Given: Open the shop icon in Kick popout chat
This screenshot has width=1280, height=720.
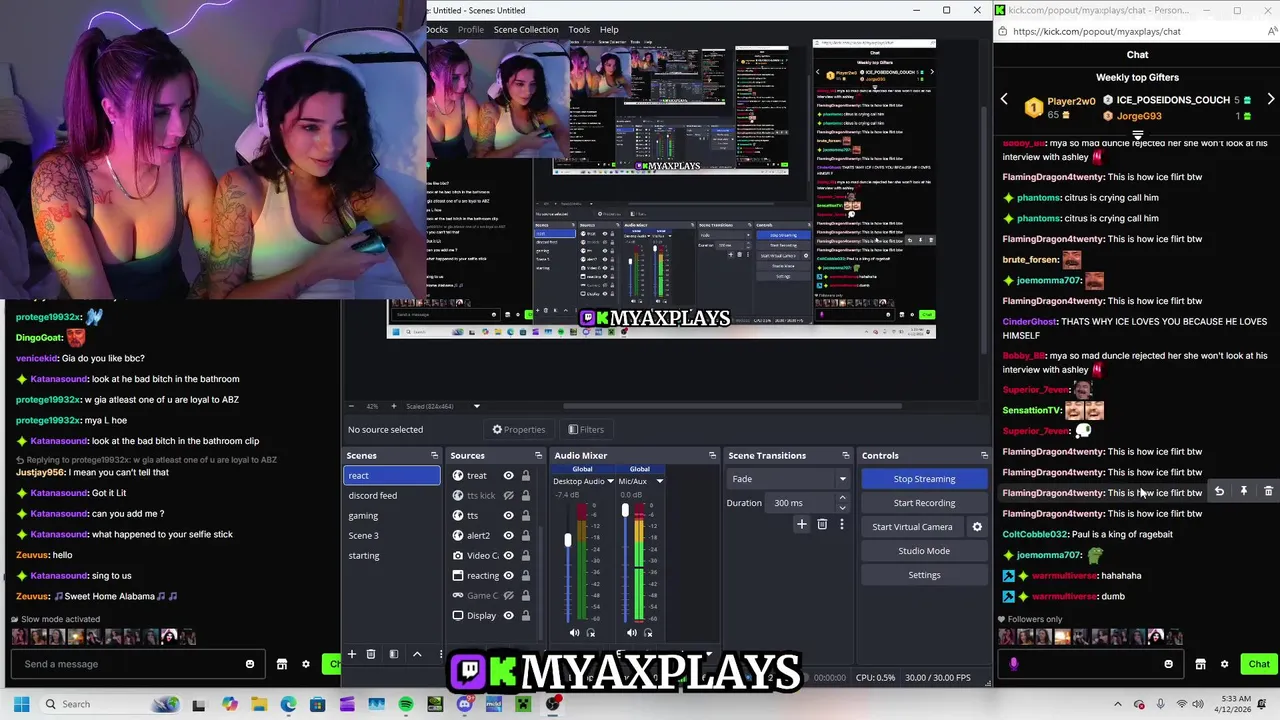Looking at the screenshot, I should tap(1200, 664).
